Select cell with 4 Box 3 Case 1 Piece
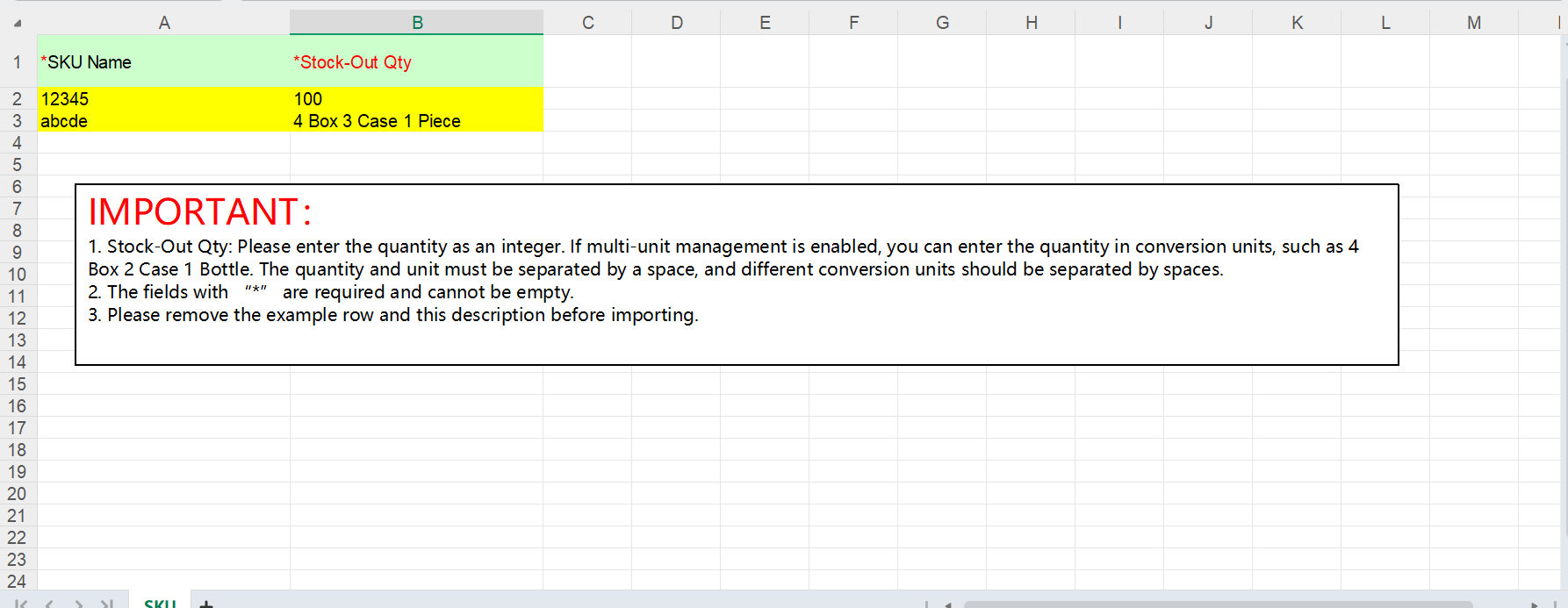 point(416,121)
